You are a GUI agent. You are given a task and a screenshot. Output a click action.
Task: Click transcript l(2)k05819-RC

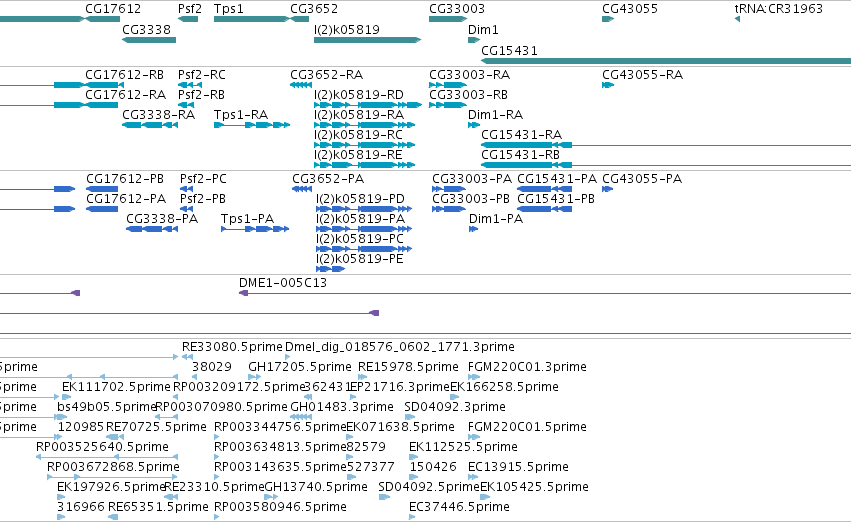click(358, 135)
